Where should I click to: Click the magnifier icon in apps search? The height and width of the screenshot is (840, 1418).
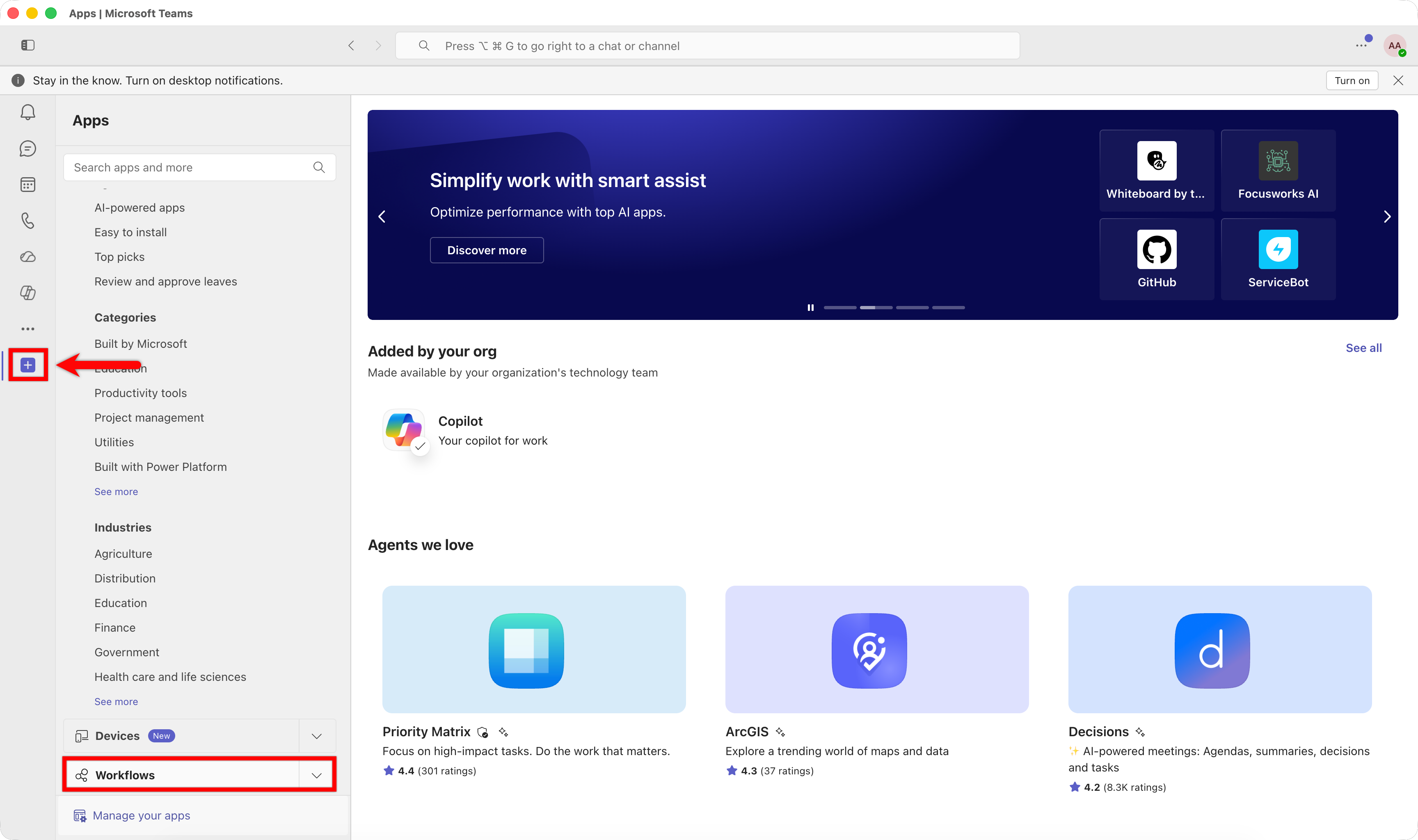(319, 167)
